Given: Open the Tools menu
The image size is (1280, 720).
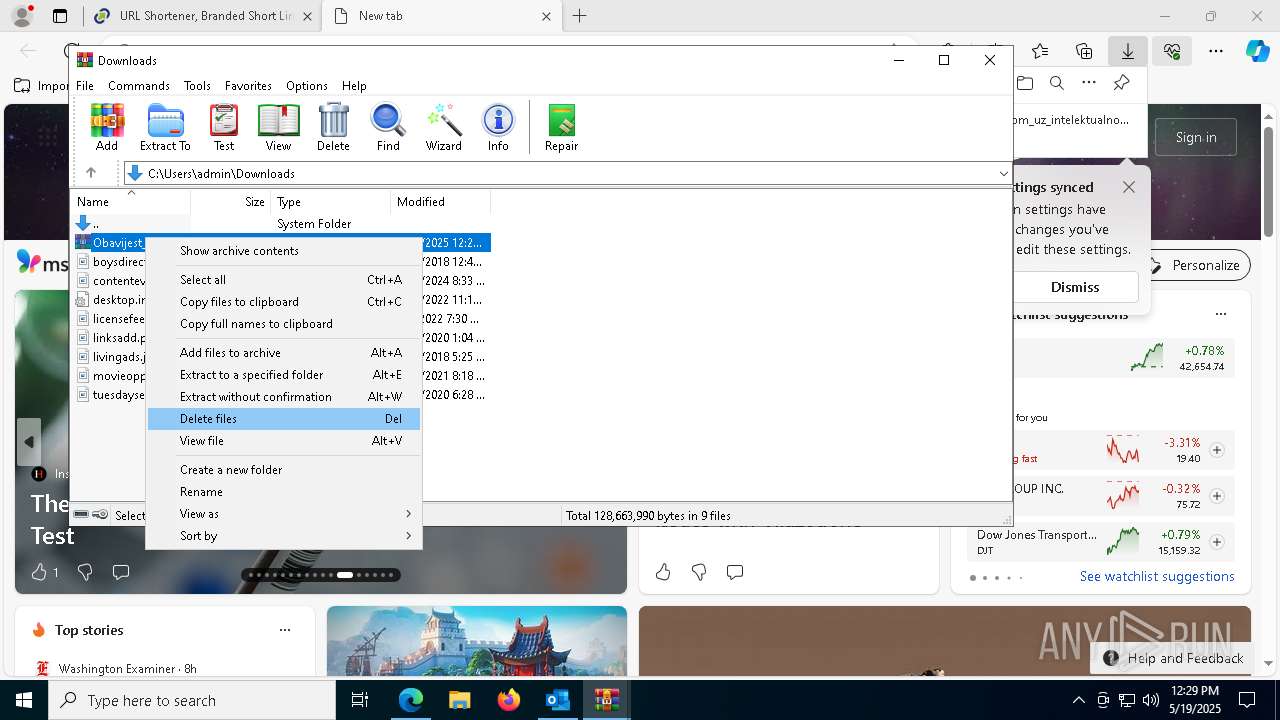Looking at the screenshot, I should click(197, 86).
